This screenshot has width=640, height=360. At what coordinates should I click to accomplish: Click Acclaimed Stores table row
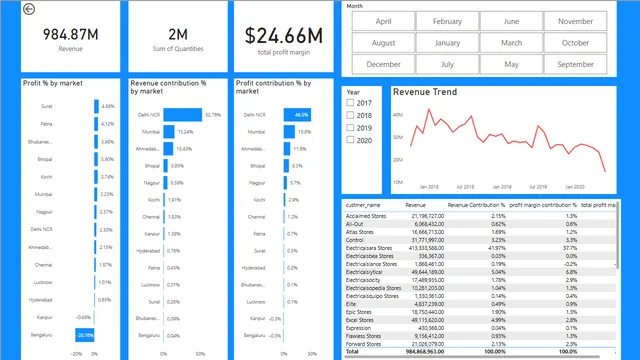coord(480,216)
